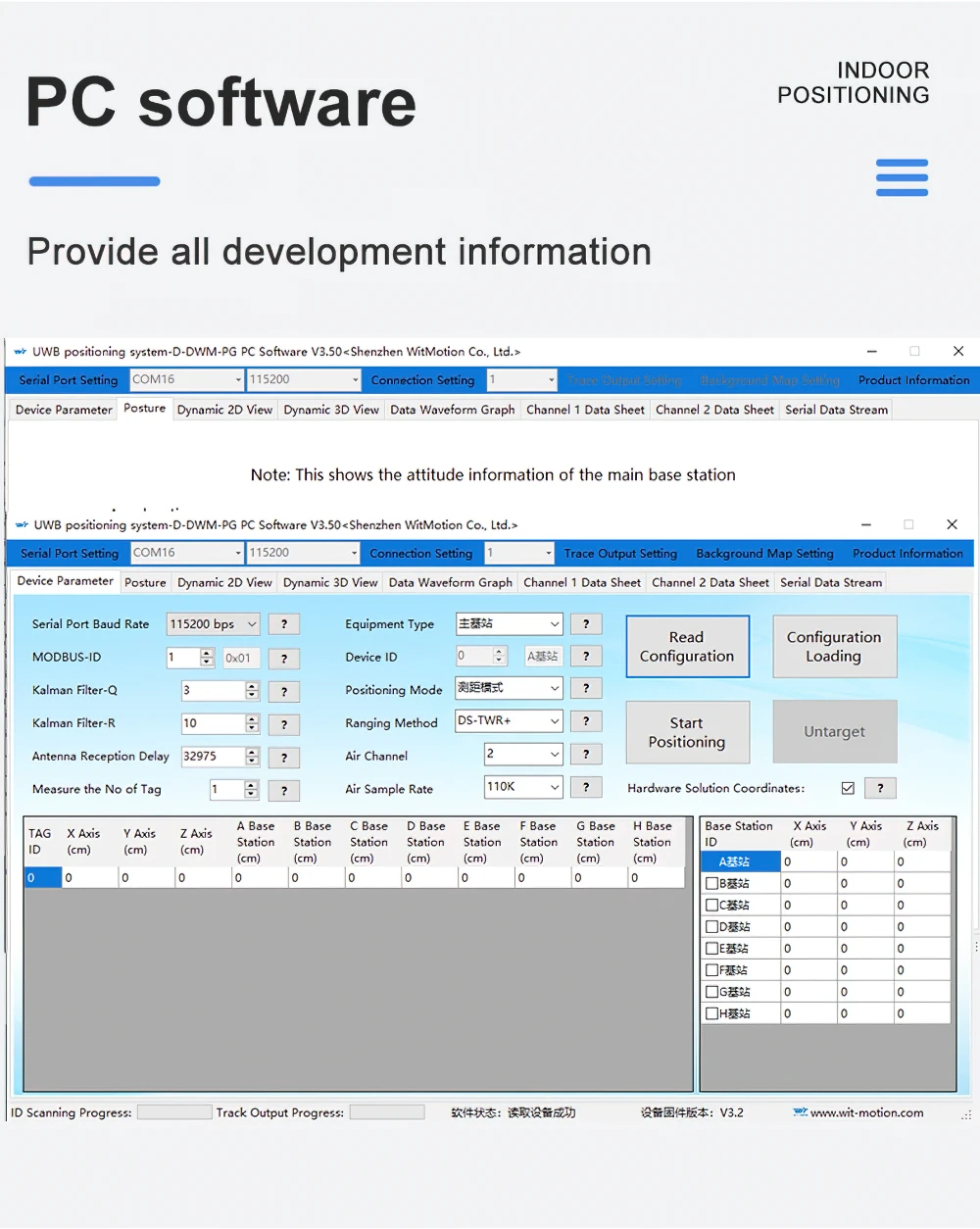Click www.wit-motion.com text in status bar
Screen dimensions: 980x1229
click(x=866, y=1112)
